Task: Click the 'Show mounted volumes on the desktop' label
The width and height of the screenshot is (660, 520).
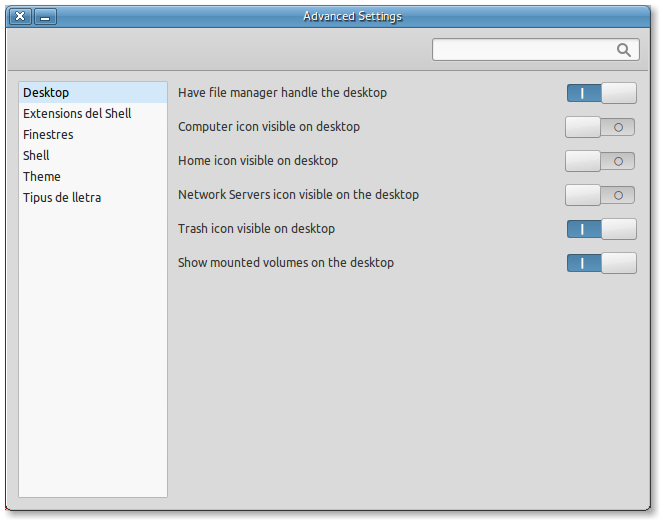Action: point(286,263)
